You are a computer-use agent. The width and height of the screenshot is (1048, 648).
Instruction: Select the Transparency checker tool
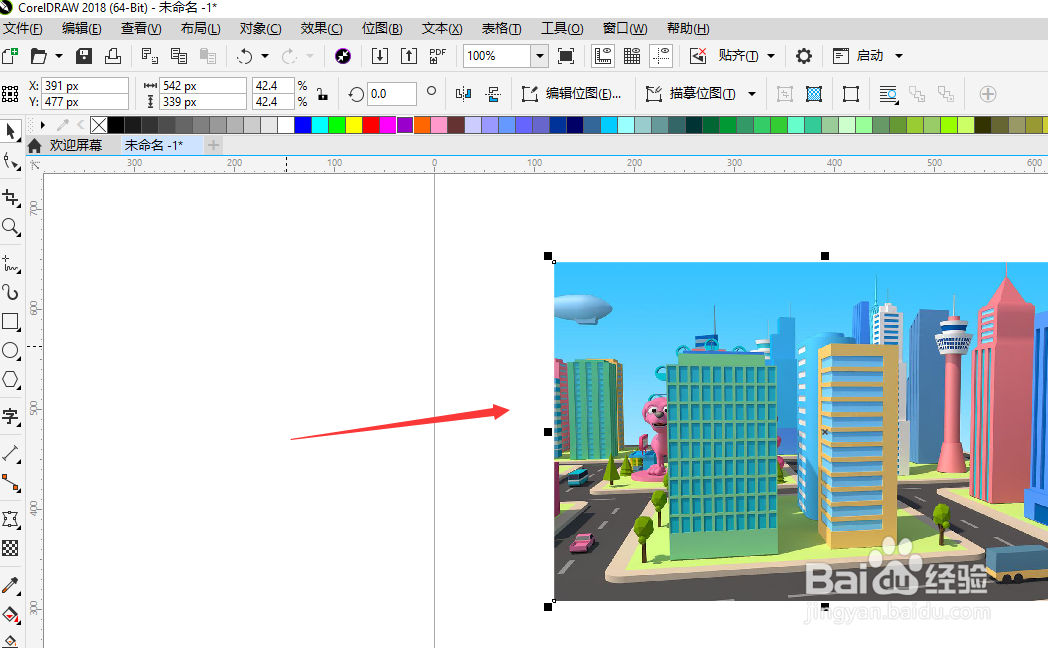[x=11, y=548]
